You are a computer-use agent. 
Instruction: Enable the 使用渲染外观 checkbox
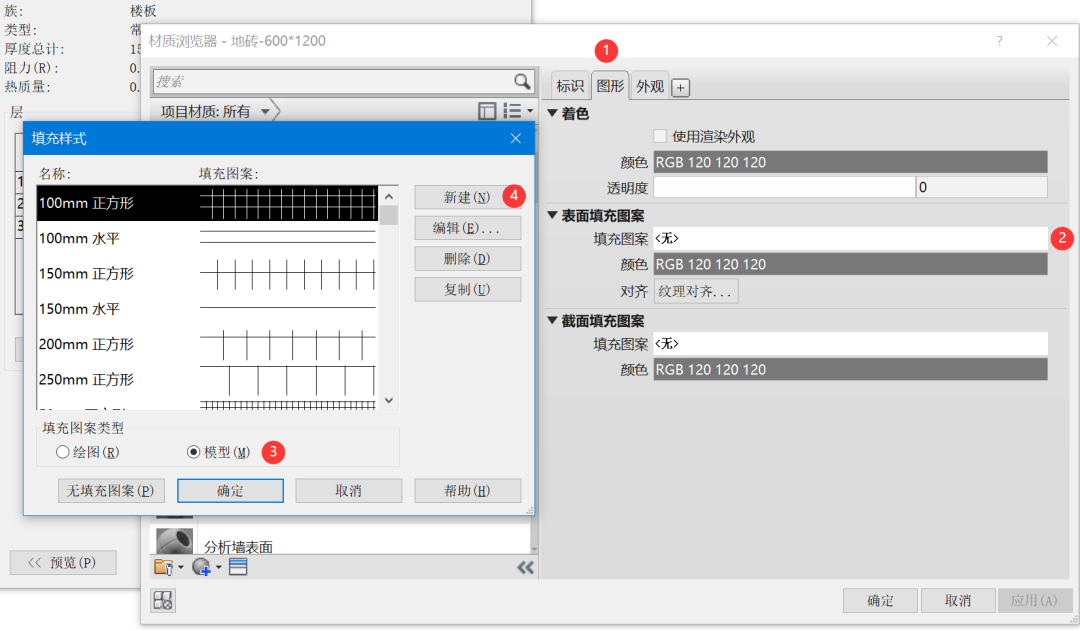tap(661, 136)
